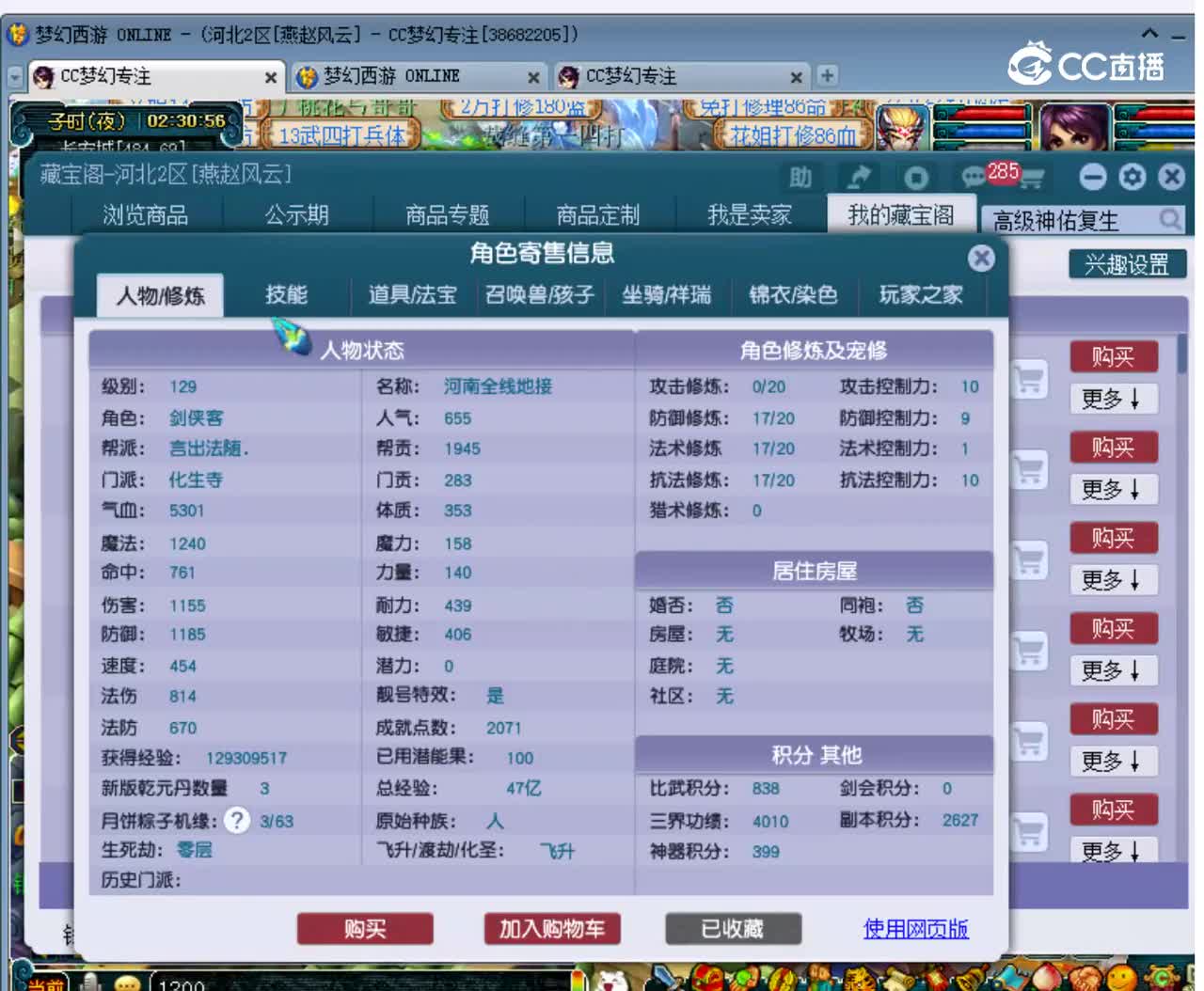Open the shopping cart icon in 藏宝阁 header

coord(1032,179)
